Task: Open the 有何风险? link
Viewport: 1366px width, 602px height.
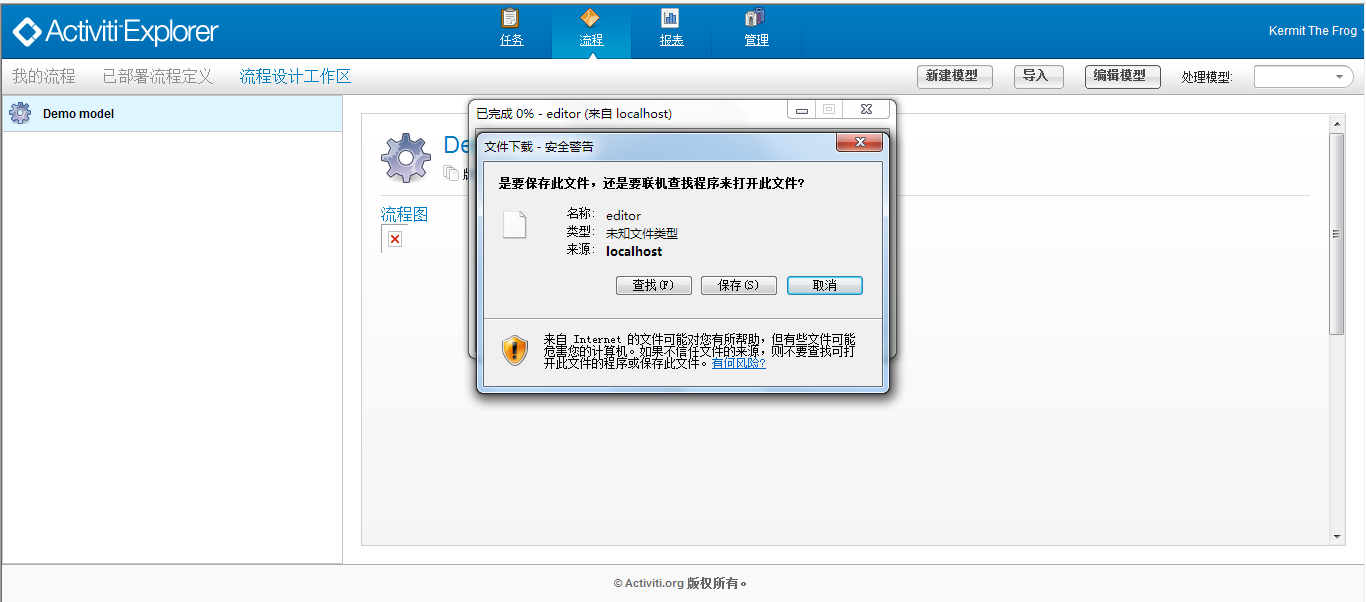Action: (739, 363)
